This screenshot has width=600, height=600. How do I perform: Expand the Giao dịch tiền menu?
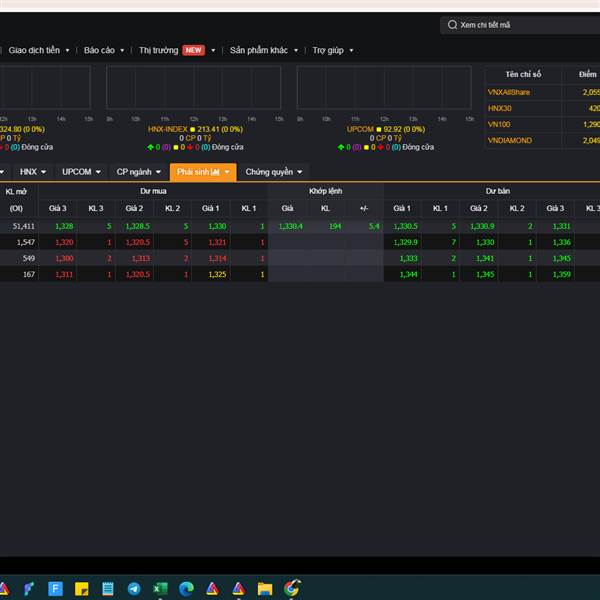(x=38, y=50)
